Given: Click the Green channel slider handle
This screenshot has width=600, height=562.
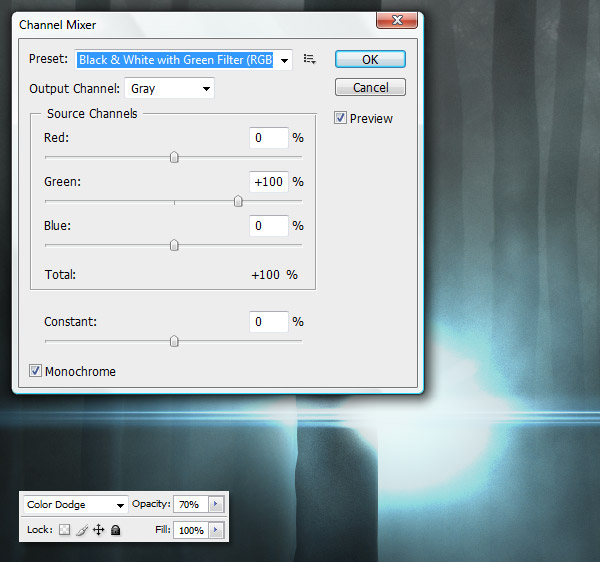Looking at the screenshot, I should 238,201.
